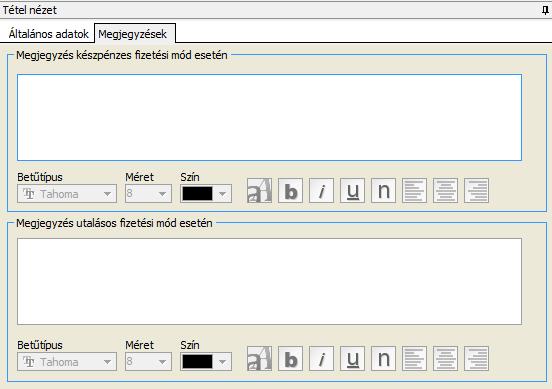The image size is (552, 389).
Task: Open font dialog icon in készpénzes section
Action: 259,190
